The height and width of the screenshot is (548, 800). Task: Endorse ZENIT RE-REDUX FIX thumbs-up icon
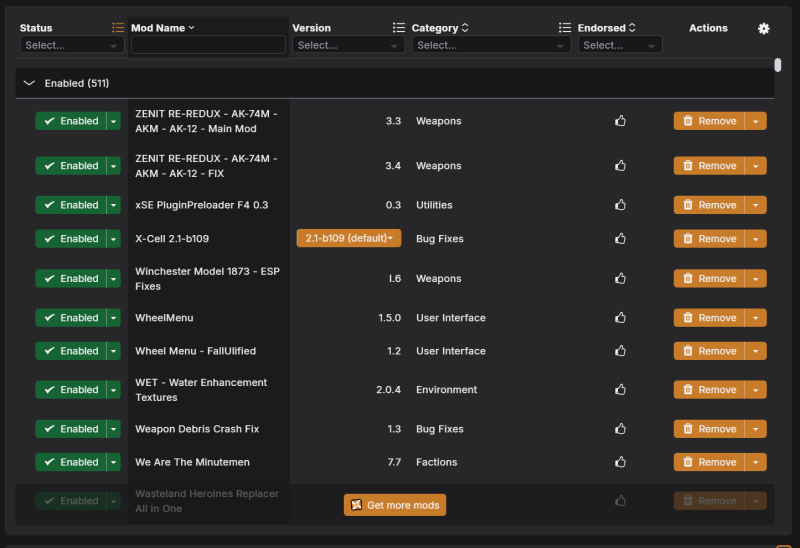(x=620, y=165)
